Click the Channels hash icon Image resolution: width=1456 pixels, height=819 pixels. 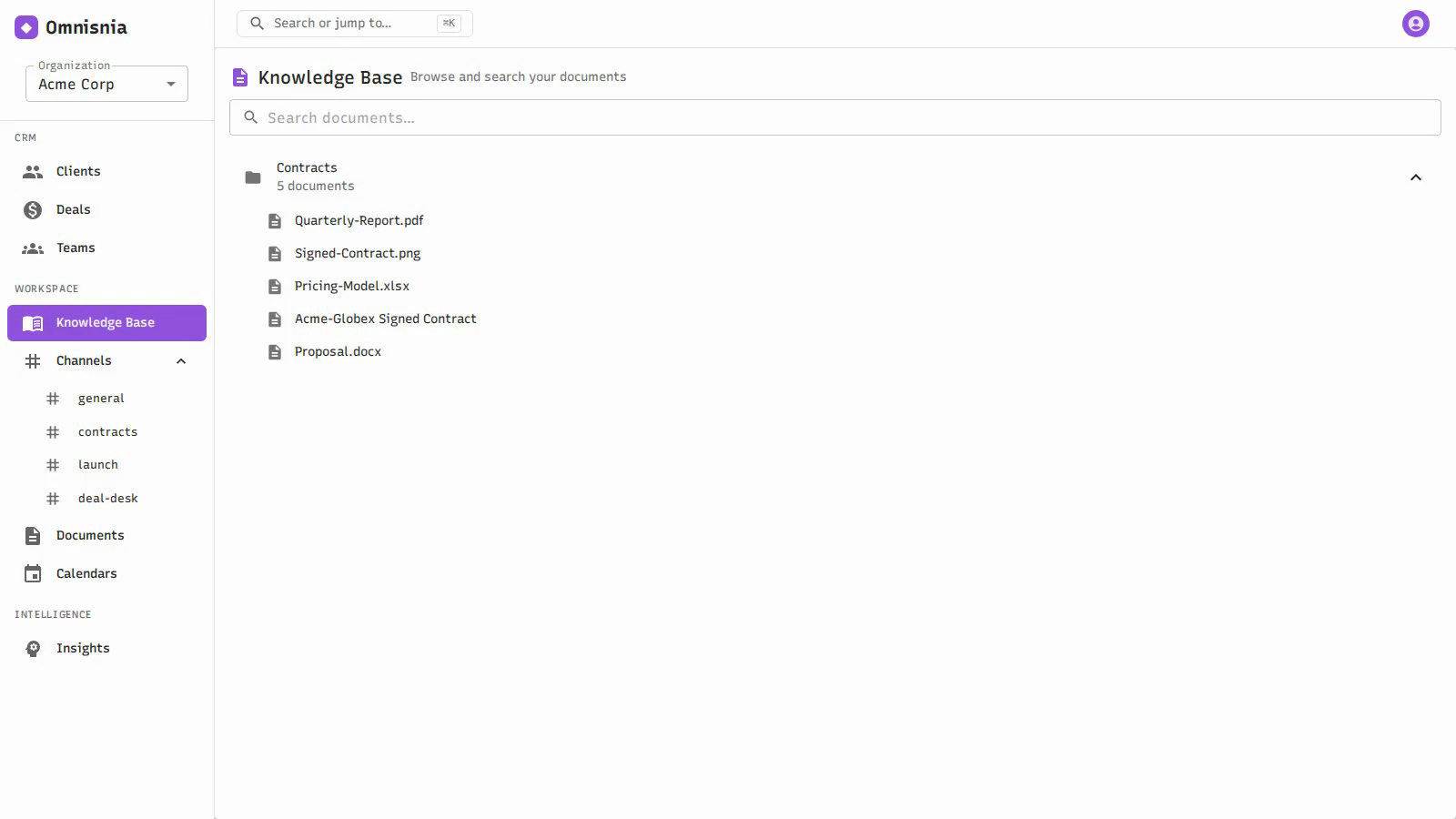pos(33,361)
